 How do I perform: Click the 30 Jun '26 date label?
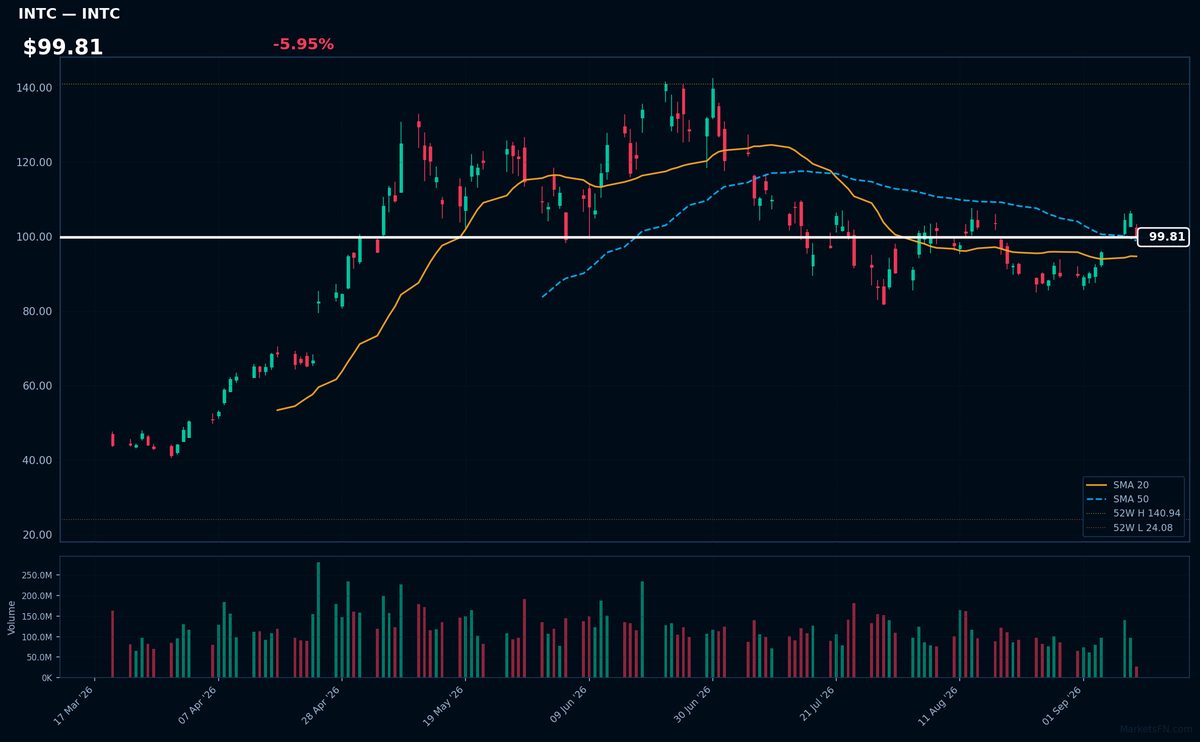[x=692, y=705]
